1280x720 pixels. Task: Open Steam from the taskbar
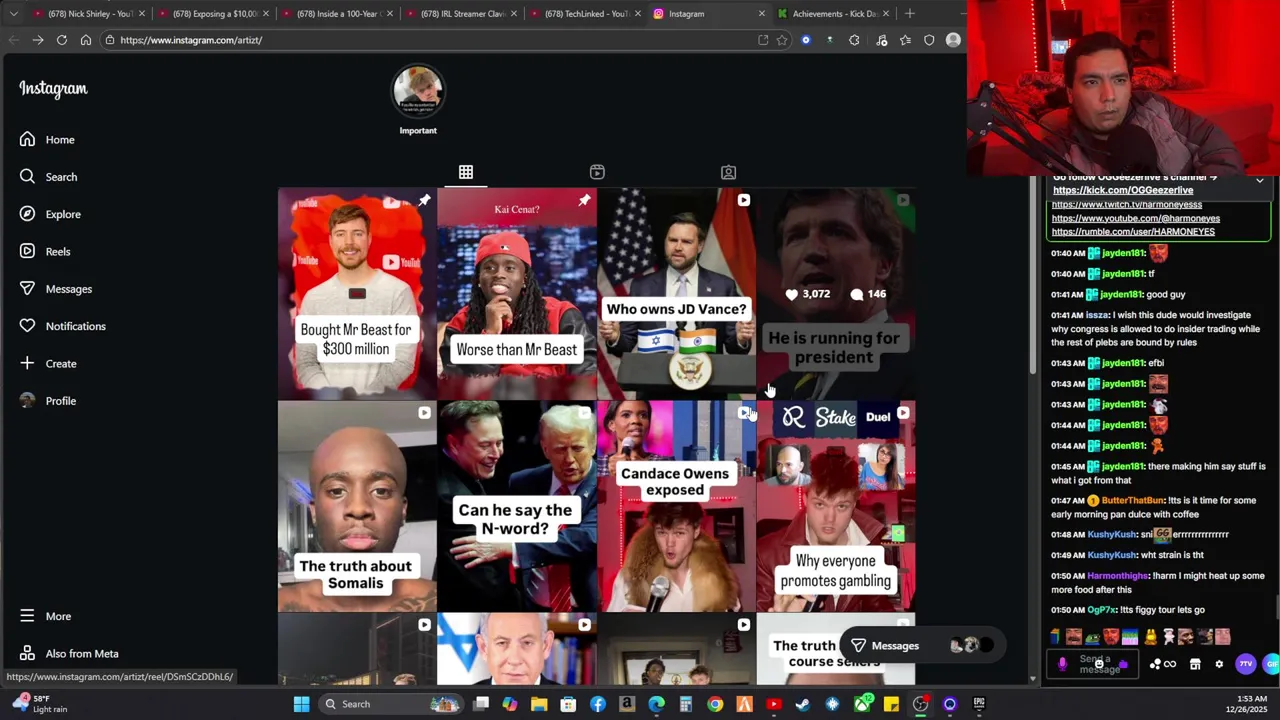coord(803,704)
